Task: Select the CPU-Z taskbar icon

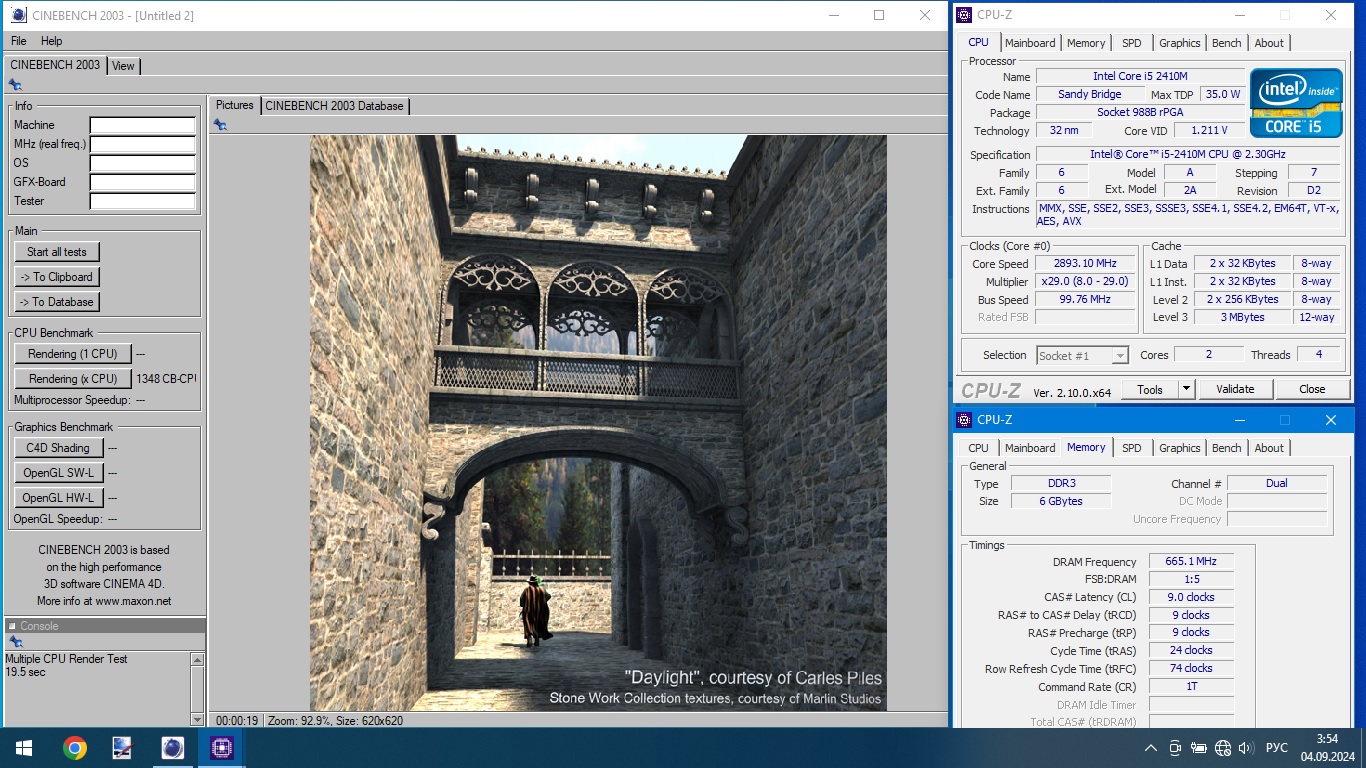Action: coord(221,748)
